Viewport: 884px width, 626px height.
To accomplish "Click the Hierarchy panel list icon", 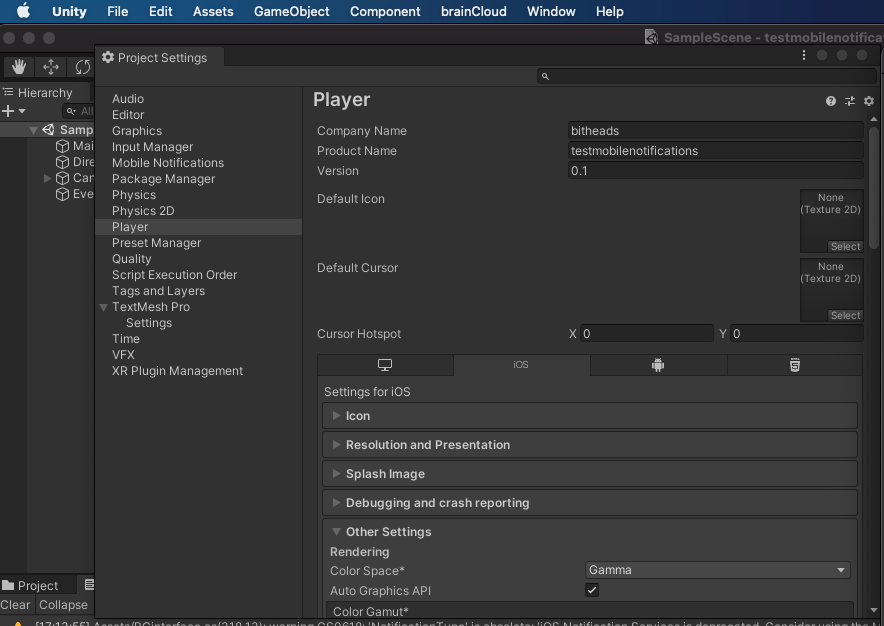I will pos(8,92).
